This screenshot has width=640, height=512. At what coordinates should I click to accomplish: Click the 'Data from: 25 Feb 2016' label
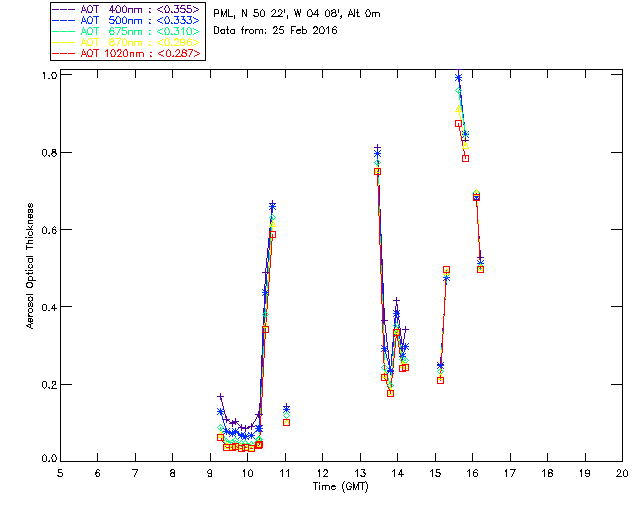[276, 30]
